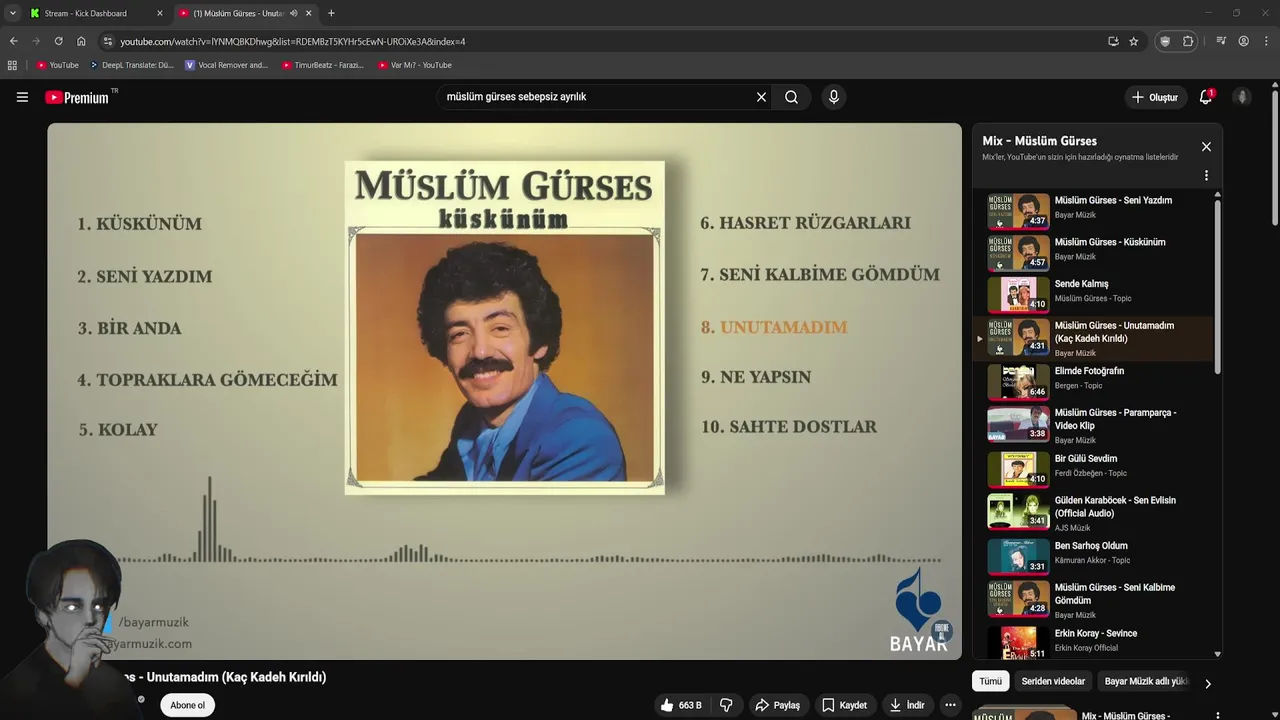Select the Bayar Müzik adlı chip
Image resolution: width=1280 pixels, height=720 pixels.
point(1147,681)
